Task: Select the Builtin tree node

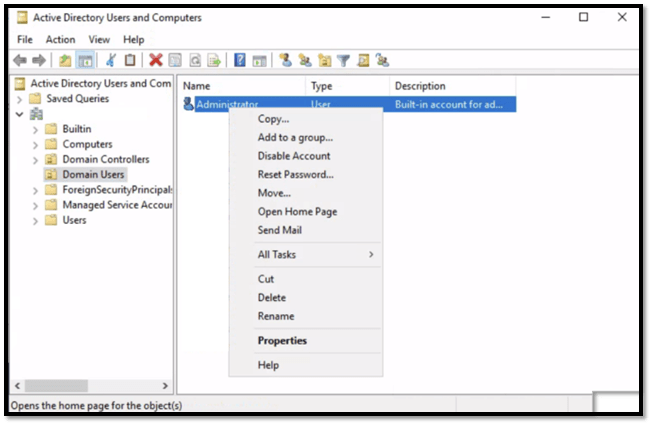Action: click(77, 129)
